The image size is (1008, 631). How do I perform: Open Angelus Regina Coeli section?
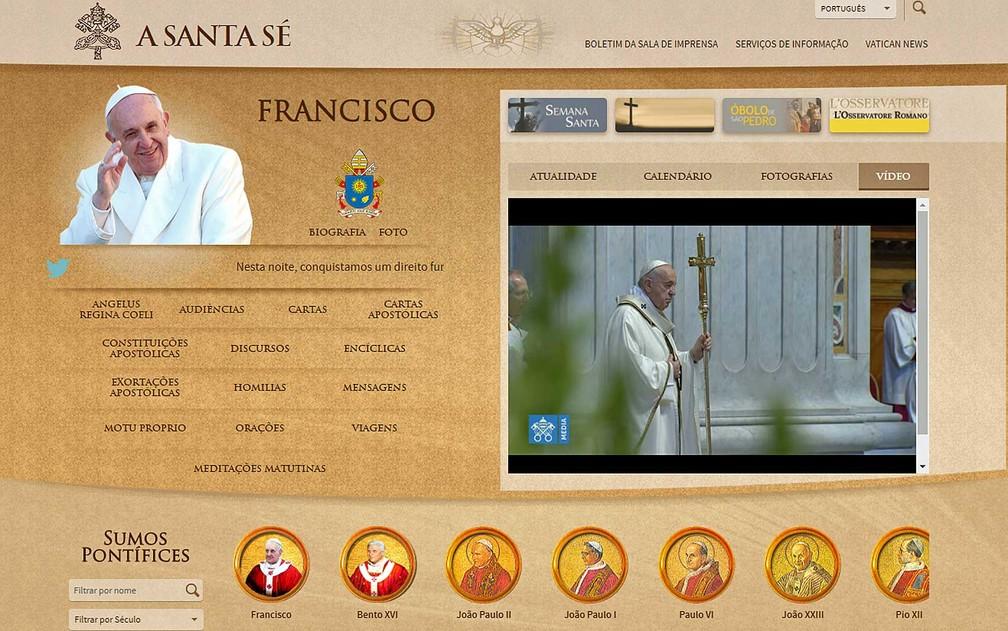(116, 309)
